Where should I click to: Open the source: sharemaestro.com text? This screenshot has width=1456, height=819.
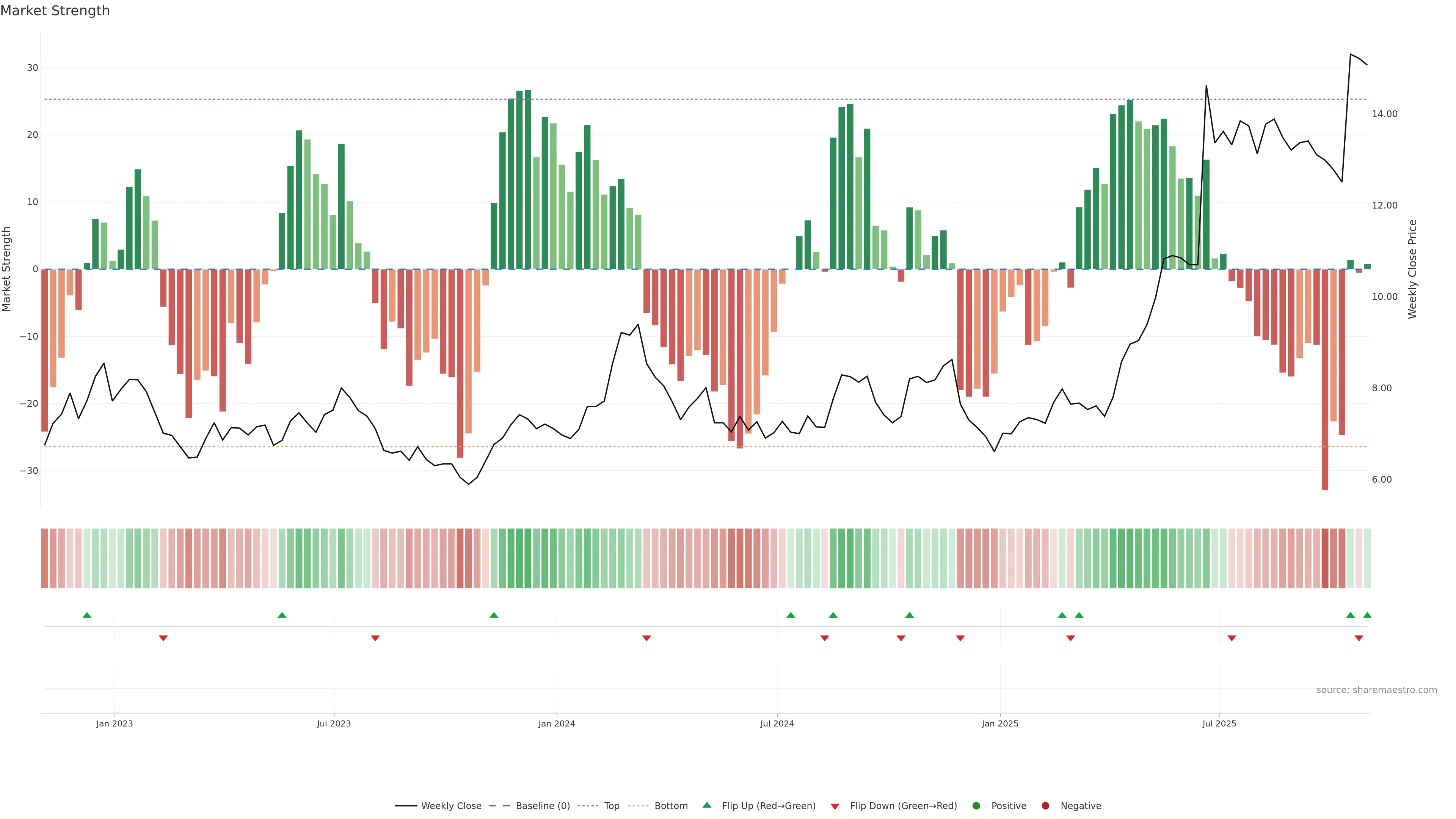pos(1376,690)
